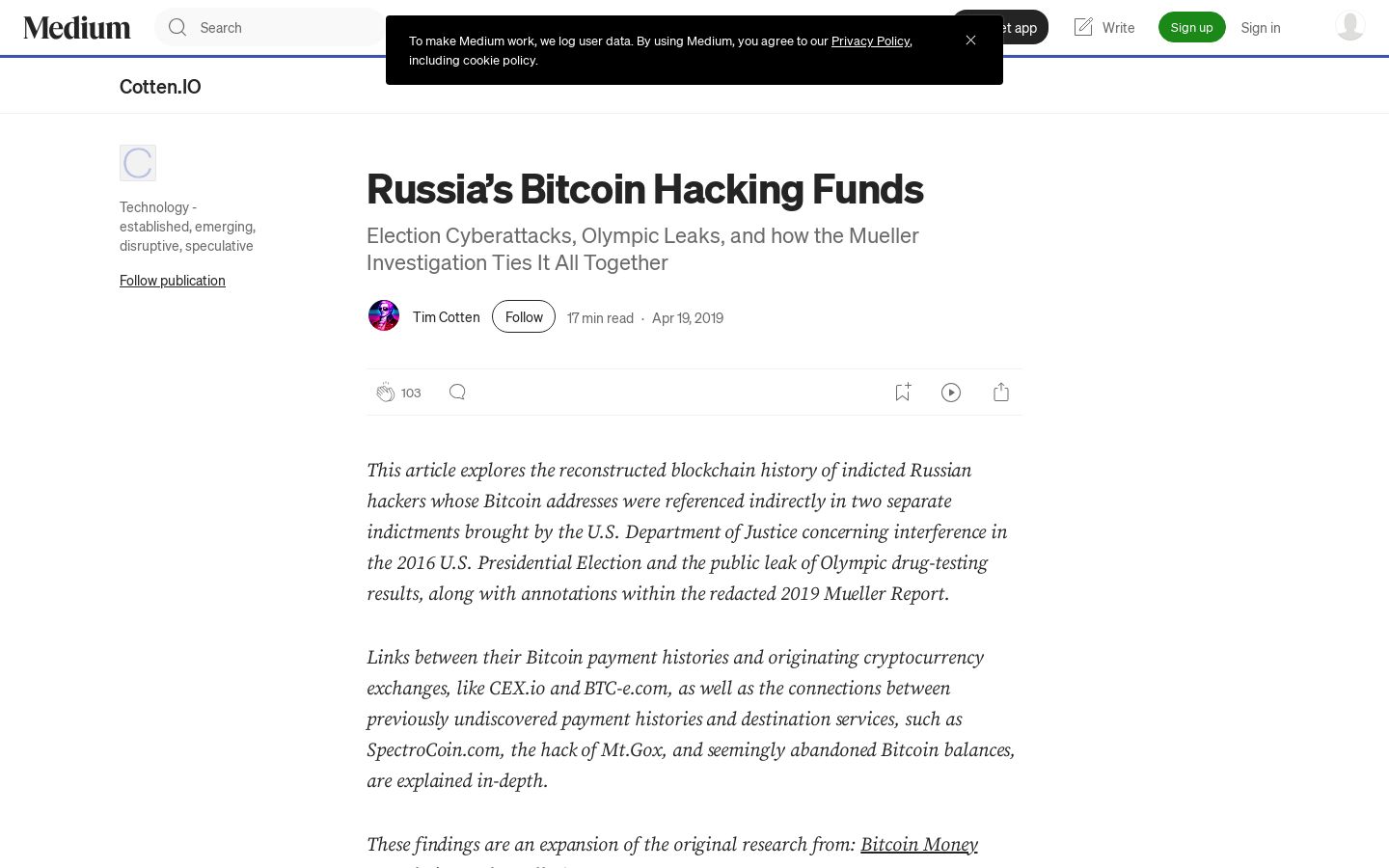Open the share icon menu
1389x868 pixels.
(x=1001, y=392)
